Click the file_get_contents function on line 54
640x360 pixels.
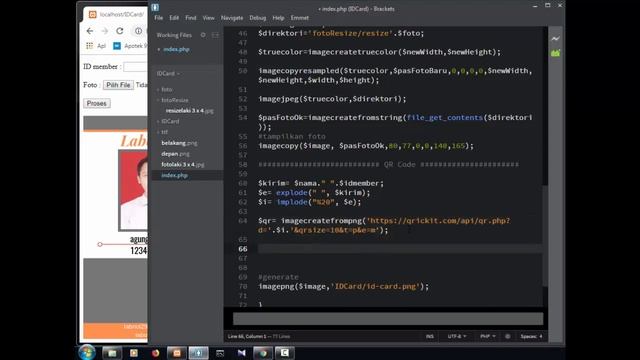point(444,118)
